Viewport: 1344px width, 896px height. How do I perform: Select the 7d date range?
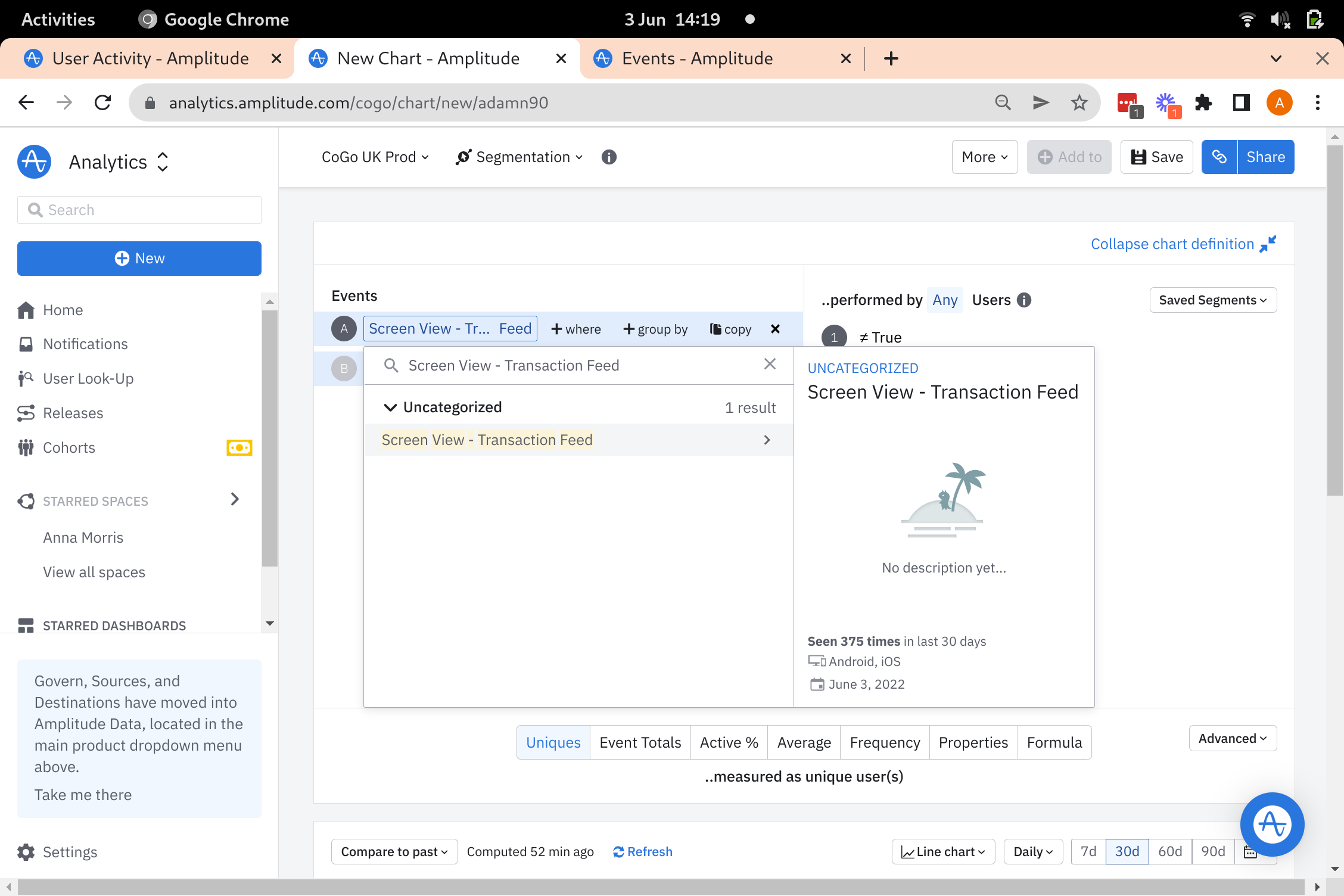pyautogui.click(x=1088, y=852)
